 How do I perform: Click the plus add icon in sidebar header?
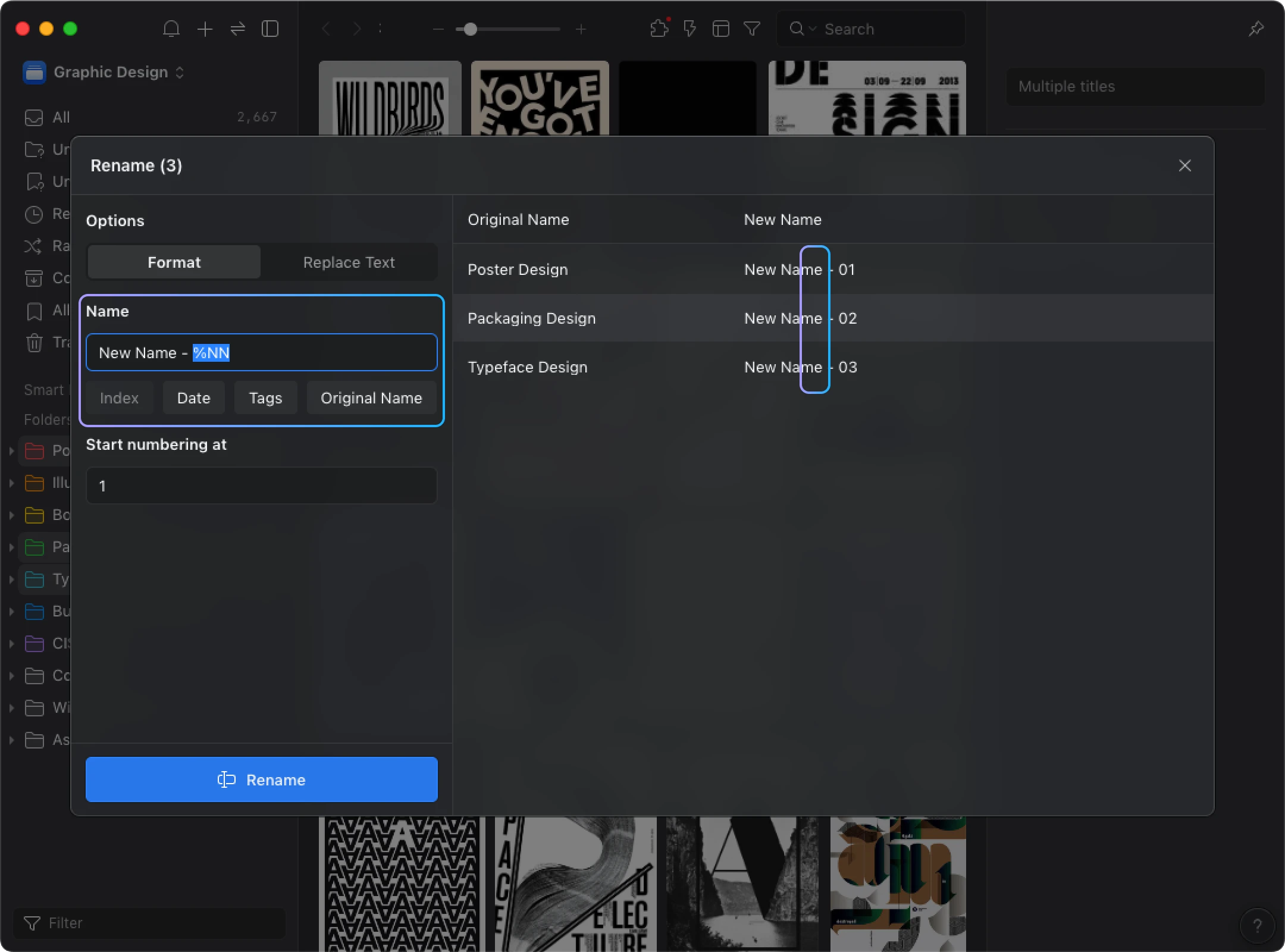[x=205, y=29]
